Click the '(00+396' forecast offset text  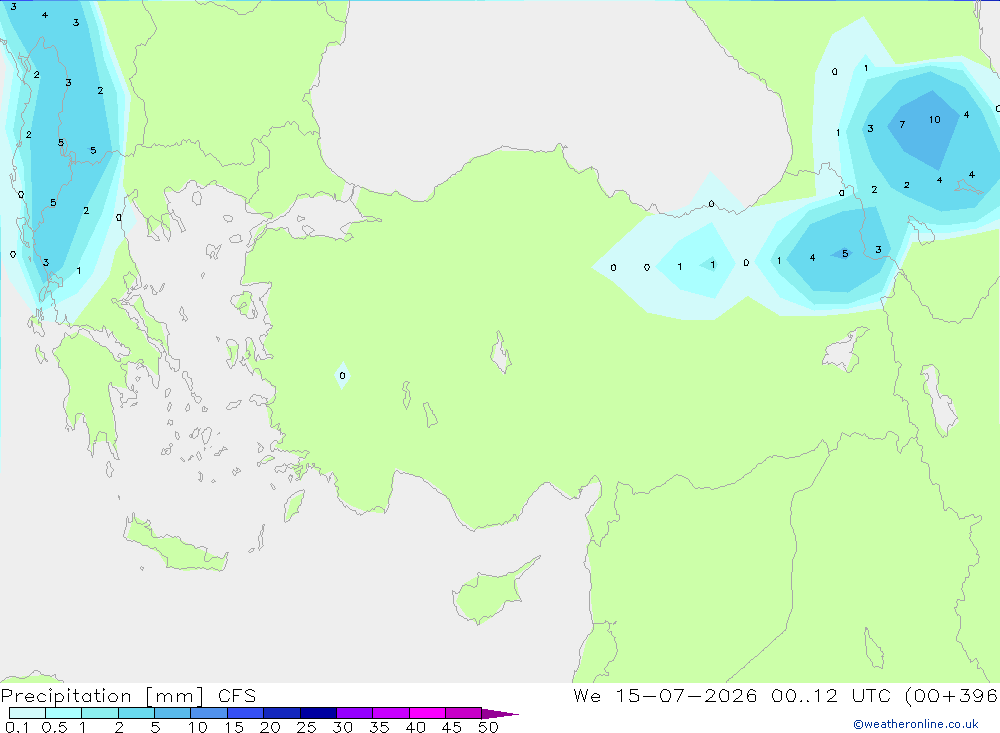click(x=951, y=696)
